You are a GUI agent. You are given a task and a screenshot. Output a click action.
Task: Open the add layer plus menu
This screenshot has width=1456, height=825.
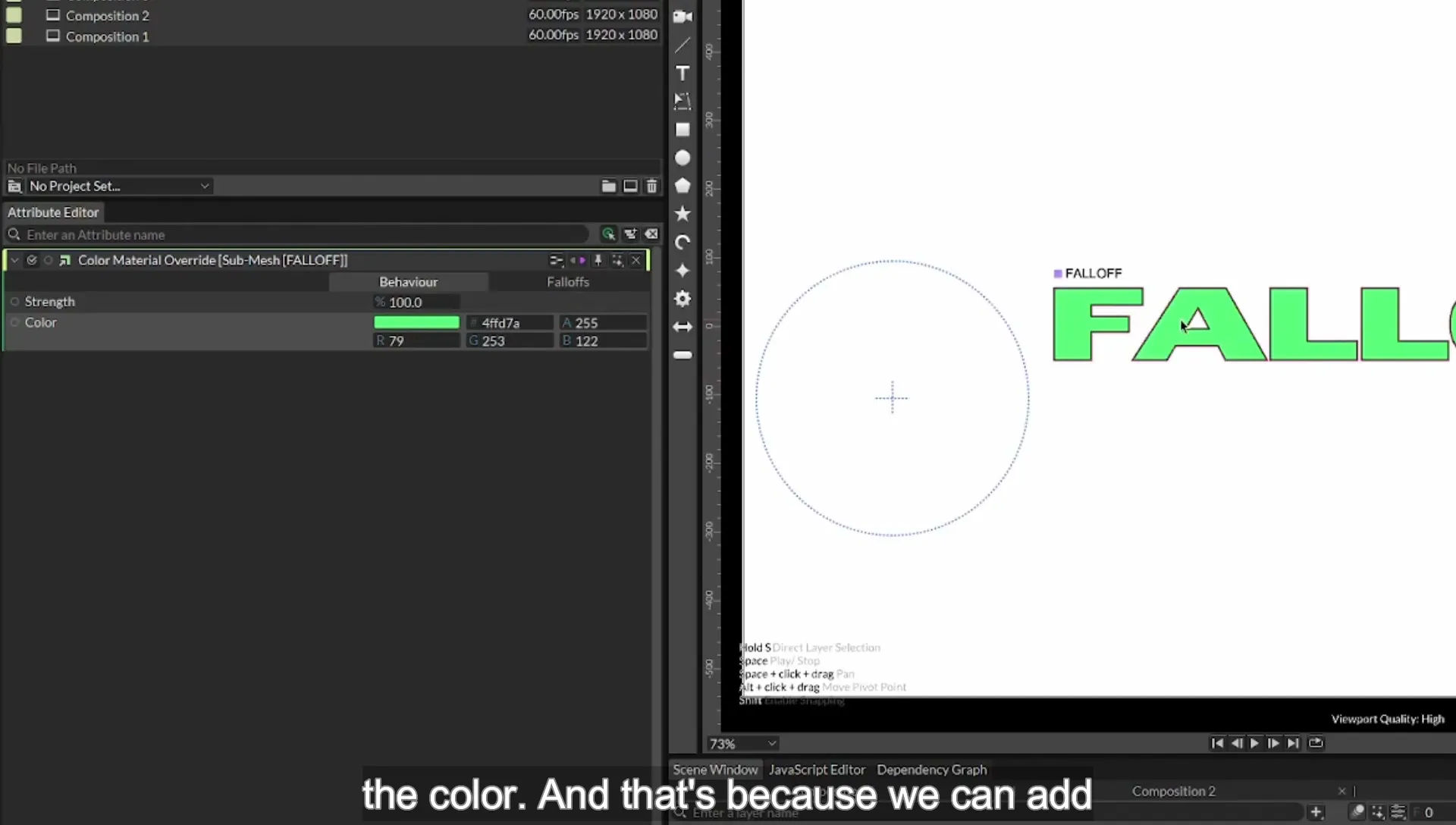[x=1316, y=812]
